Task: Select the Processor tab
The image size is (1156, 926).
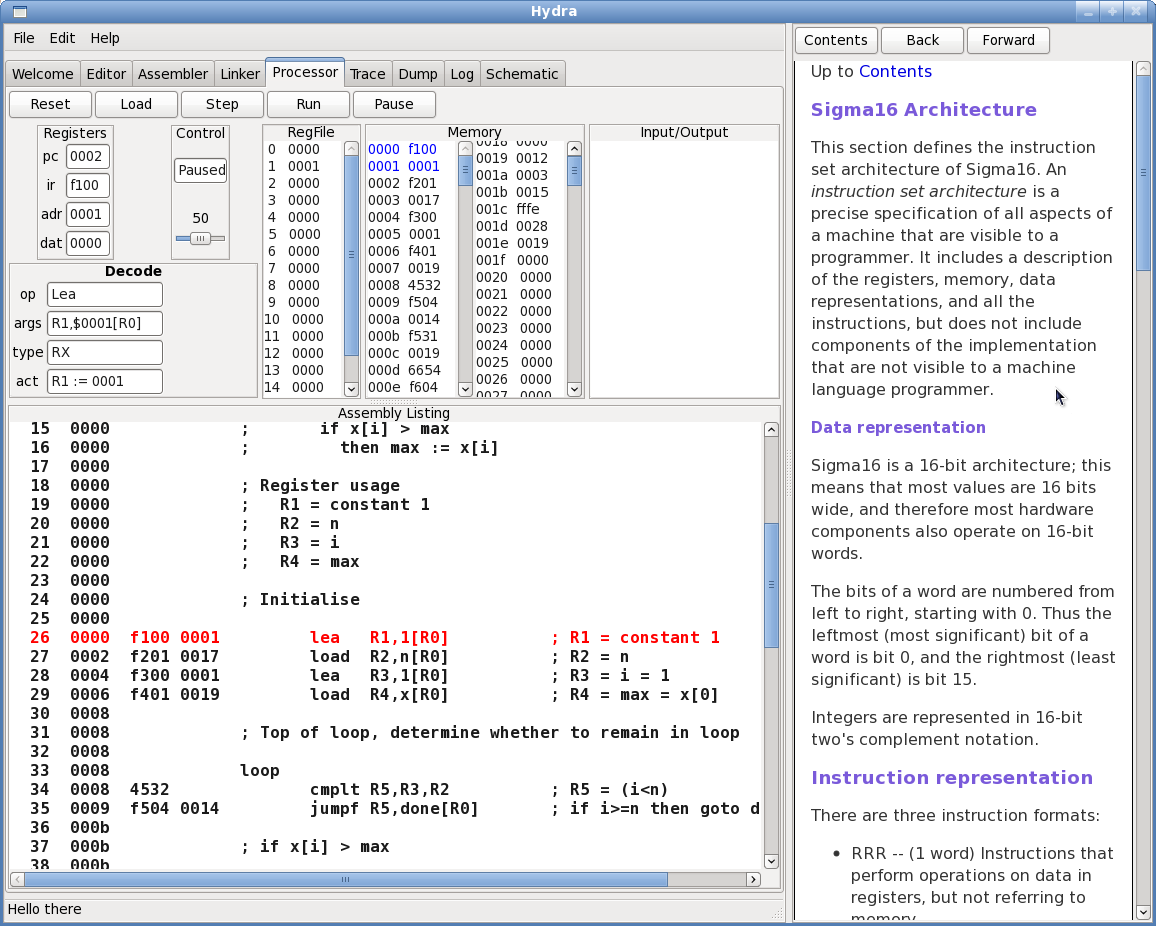Action: click(x=305, y=72)
